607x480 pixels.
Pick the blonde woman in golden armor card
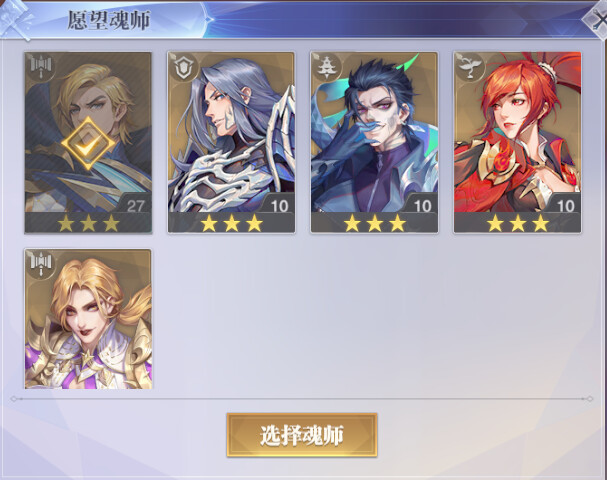click(88, 319)
